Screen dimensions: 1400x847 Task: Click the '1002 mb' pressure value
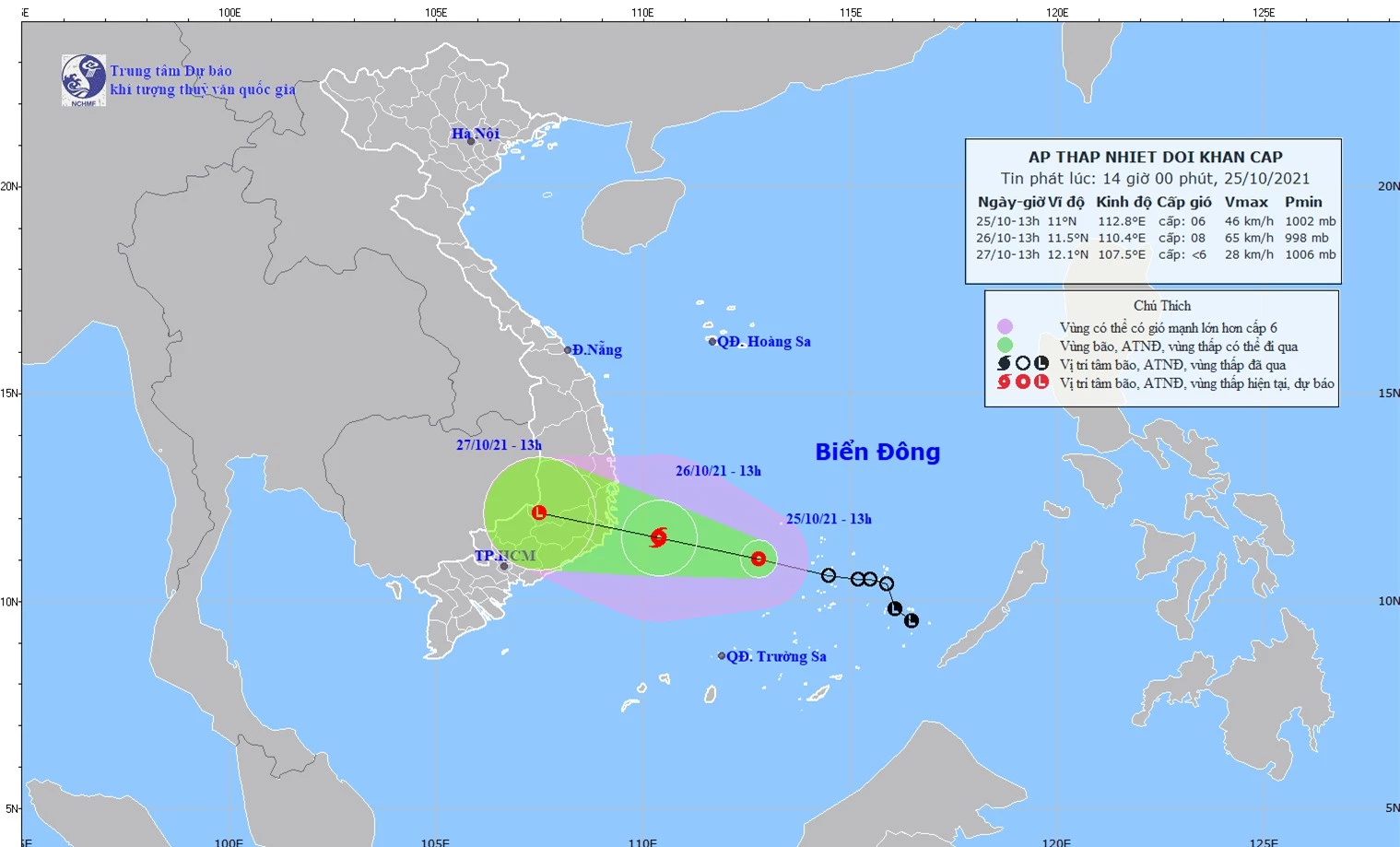coord(1310,221)
